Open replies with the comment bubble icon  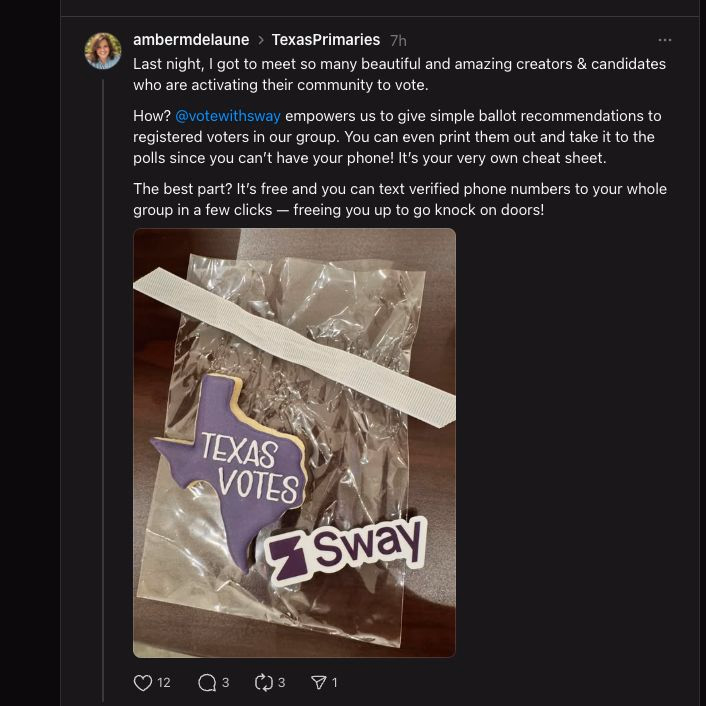[207, 683]
